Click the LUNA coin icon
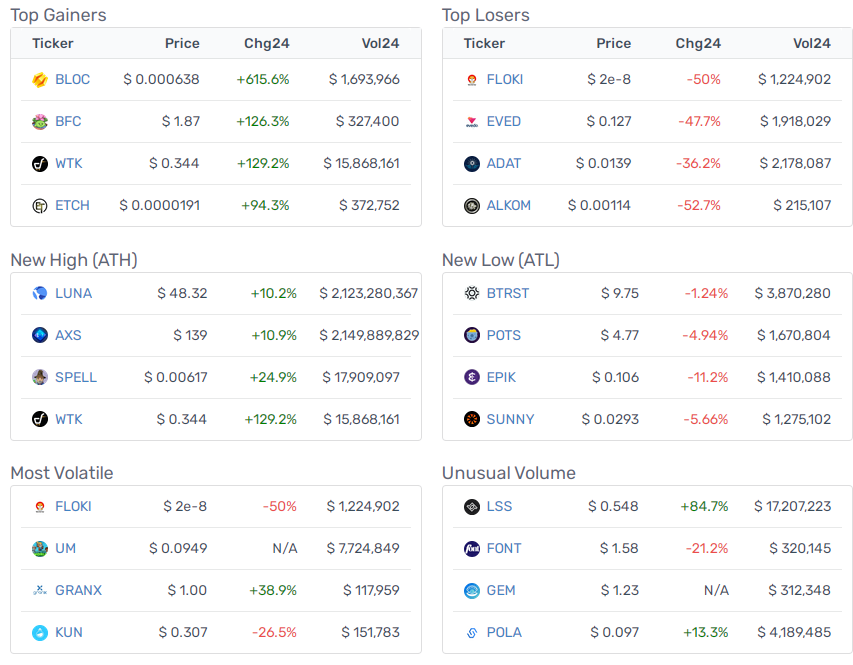The image size is (853, 665). (40, 293)
